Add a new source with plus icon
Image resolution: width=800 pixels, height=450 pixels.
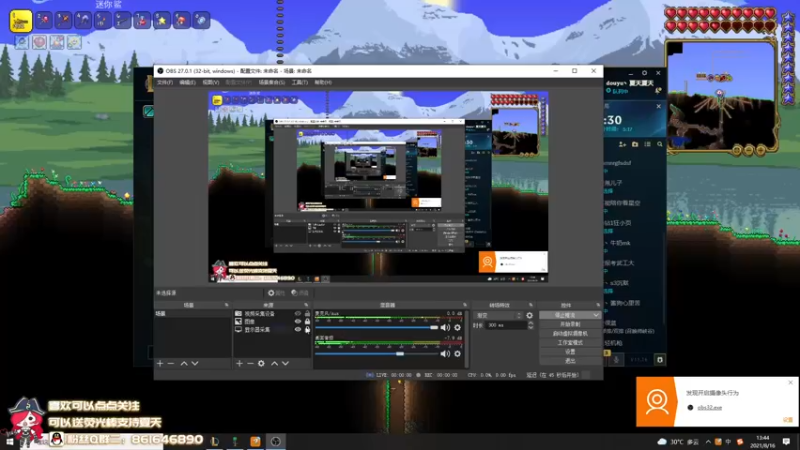click(239, 363)
